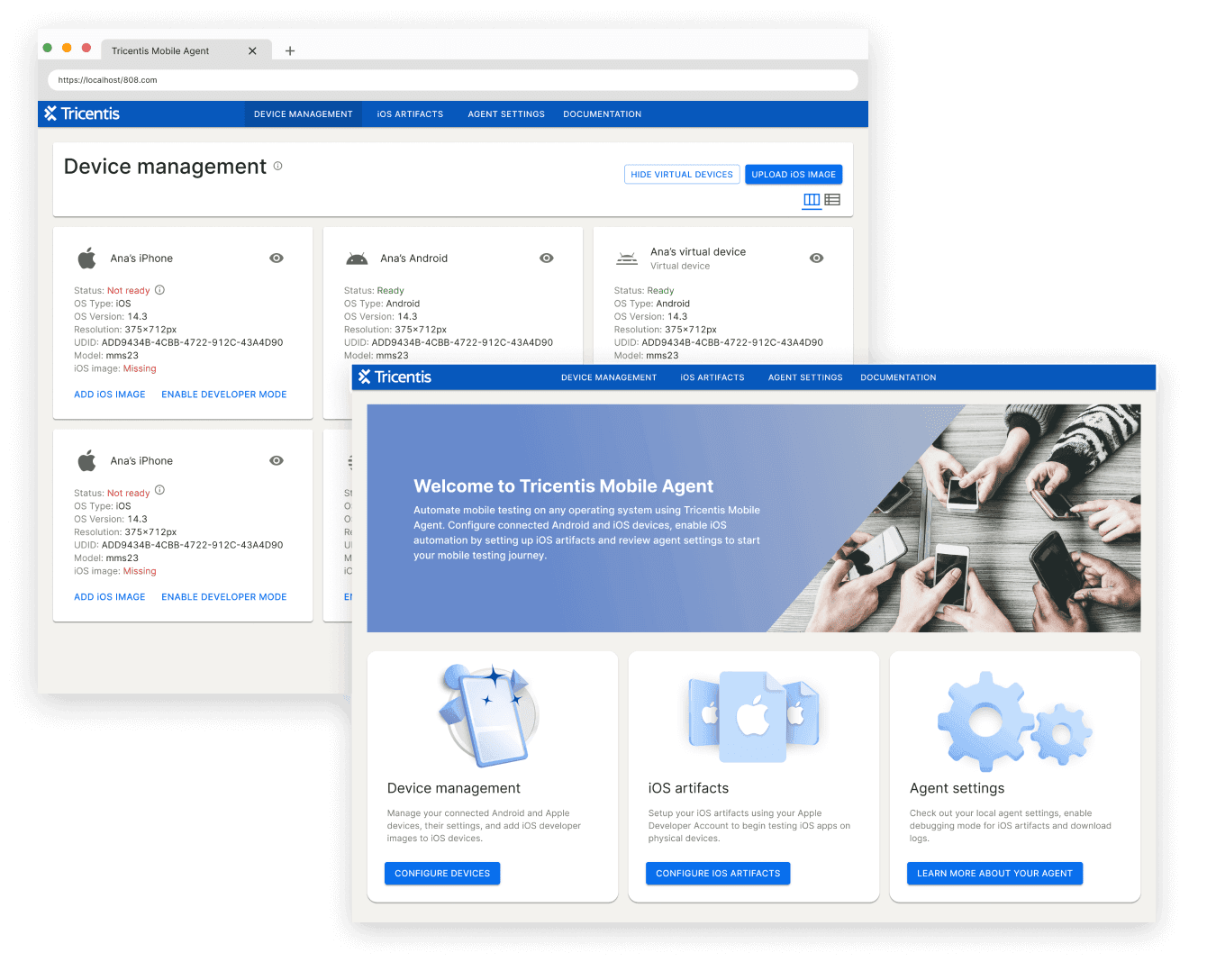The height and width of the screenshot is (980, 1207).
Task: Open Device Management tab in back window
Action: 304,114
